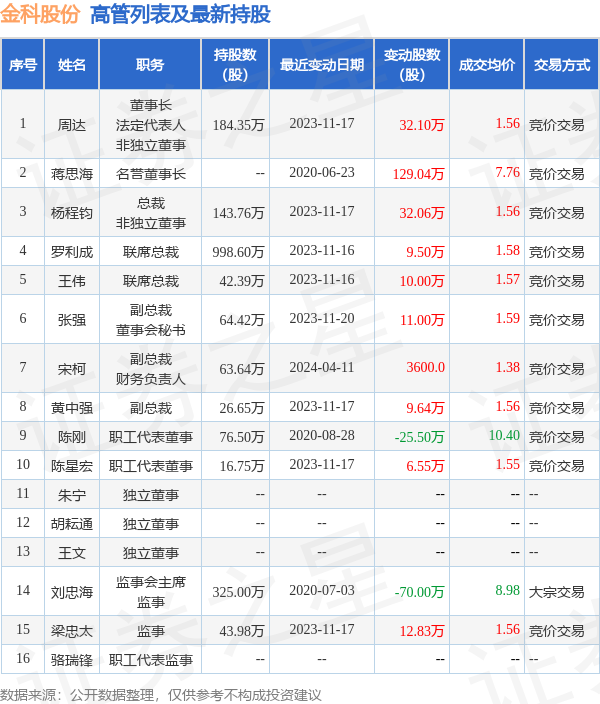Click the 持股数(股) column header
This screenshot has width=600, height=704.
point(235,65)
